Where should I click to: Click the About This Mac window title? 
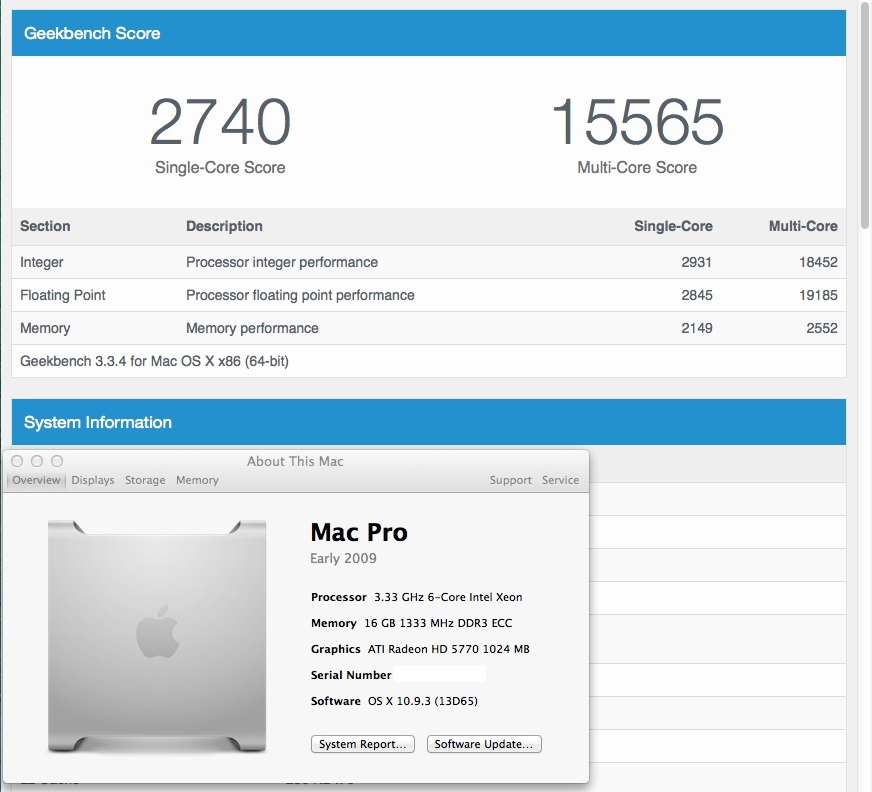point(295,461)
